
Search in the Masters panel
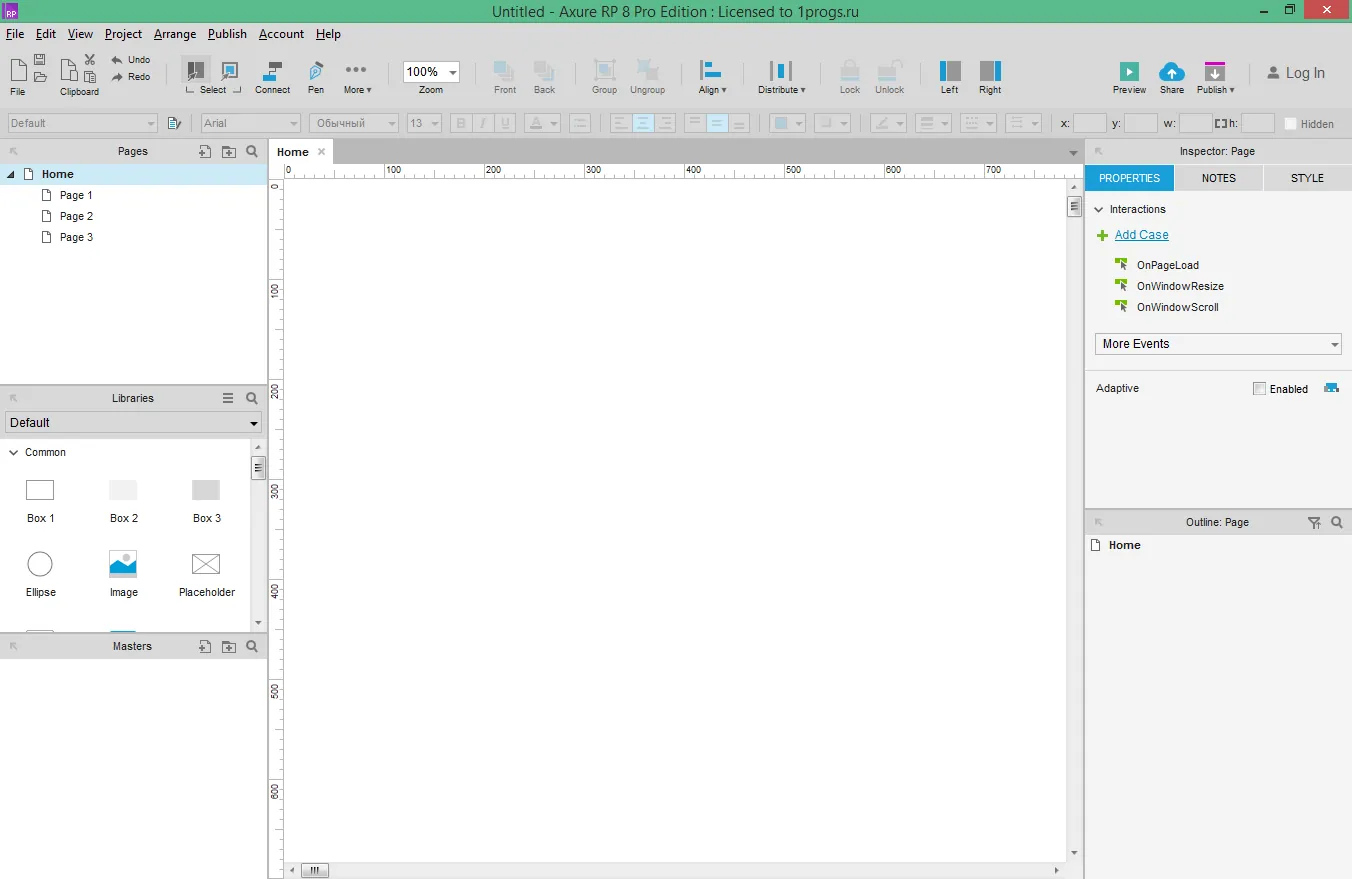[252, 647]
